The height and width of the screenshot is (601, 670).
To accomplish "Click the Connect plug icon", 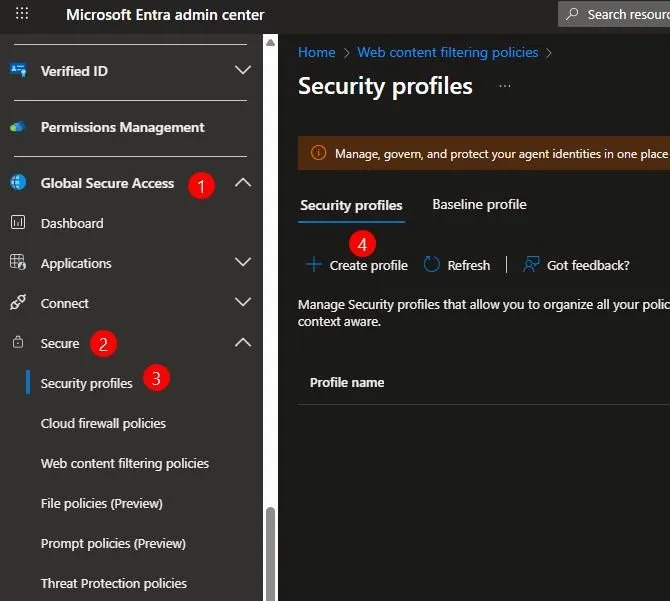I will [18, 302].
